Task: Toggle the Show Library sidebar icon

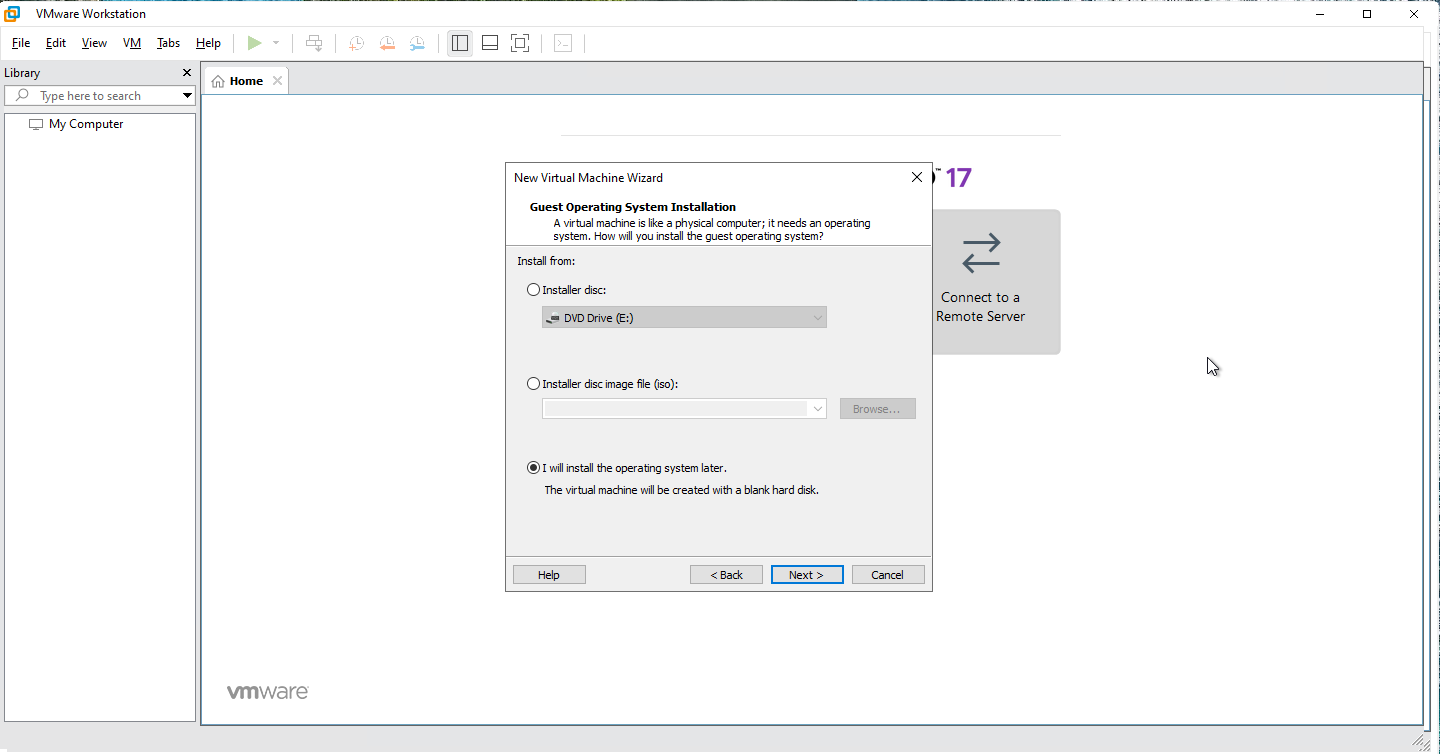Action: tap(460, 43)
